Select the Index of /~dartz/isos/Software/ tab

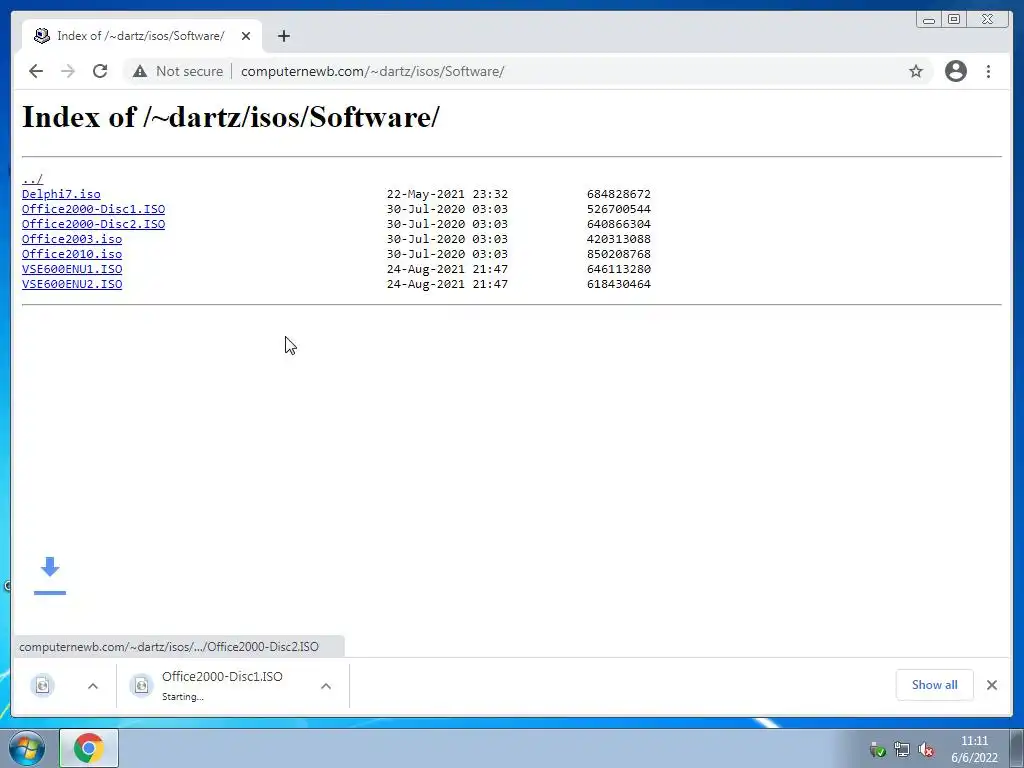pyautogui.click(x=142, y=36)
